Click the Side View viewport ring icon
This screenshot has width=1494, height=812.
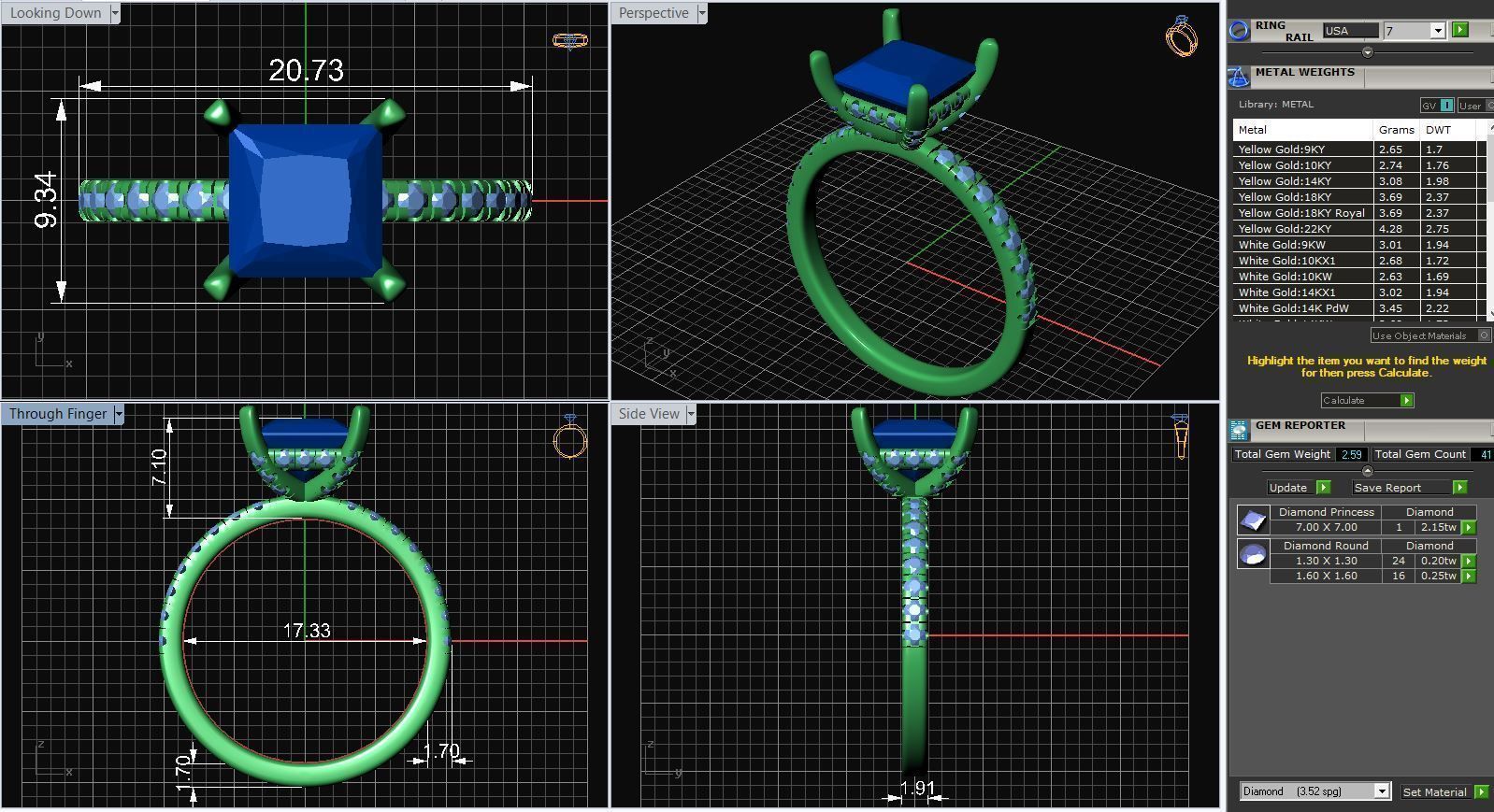[x=1180, y=436]
